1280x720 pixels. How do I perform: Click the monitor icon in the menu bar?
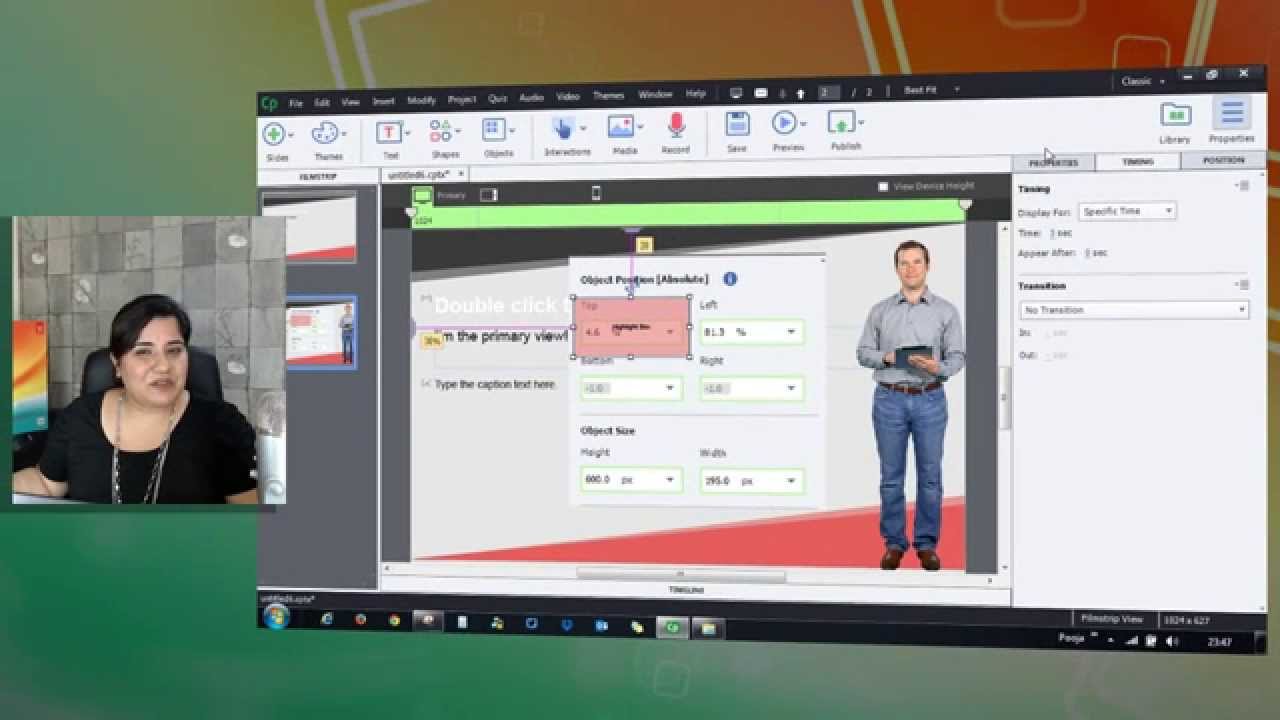[x=736, y=93]
